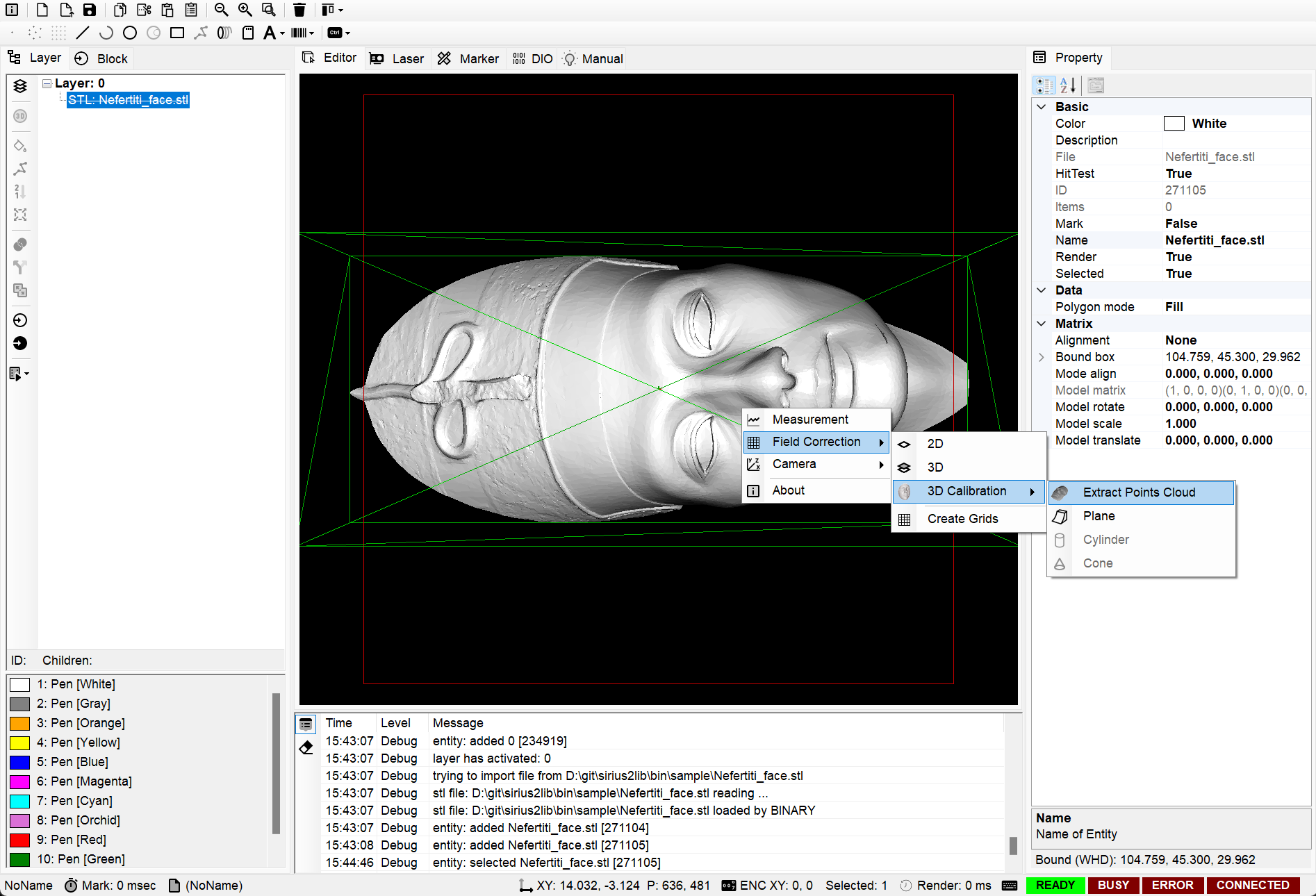
Task: Click Measurement in the context menu
Action: coord(816,420)
